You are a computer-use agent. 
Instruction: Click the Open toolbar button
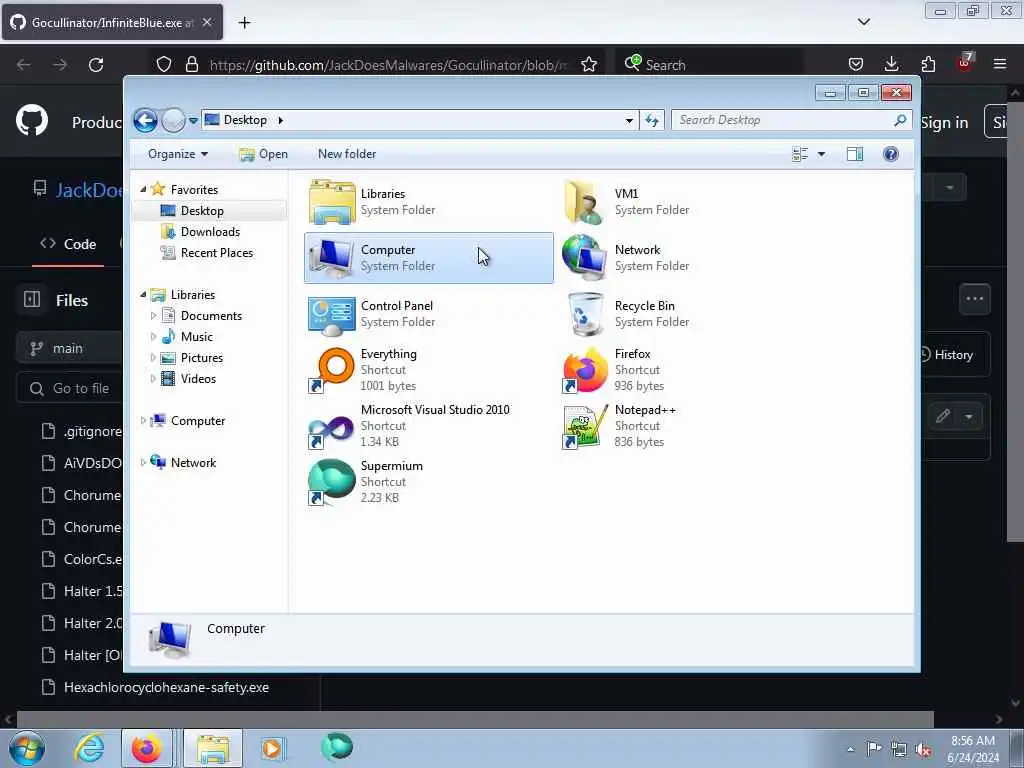pyautogui.click(x=263, y=154)
